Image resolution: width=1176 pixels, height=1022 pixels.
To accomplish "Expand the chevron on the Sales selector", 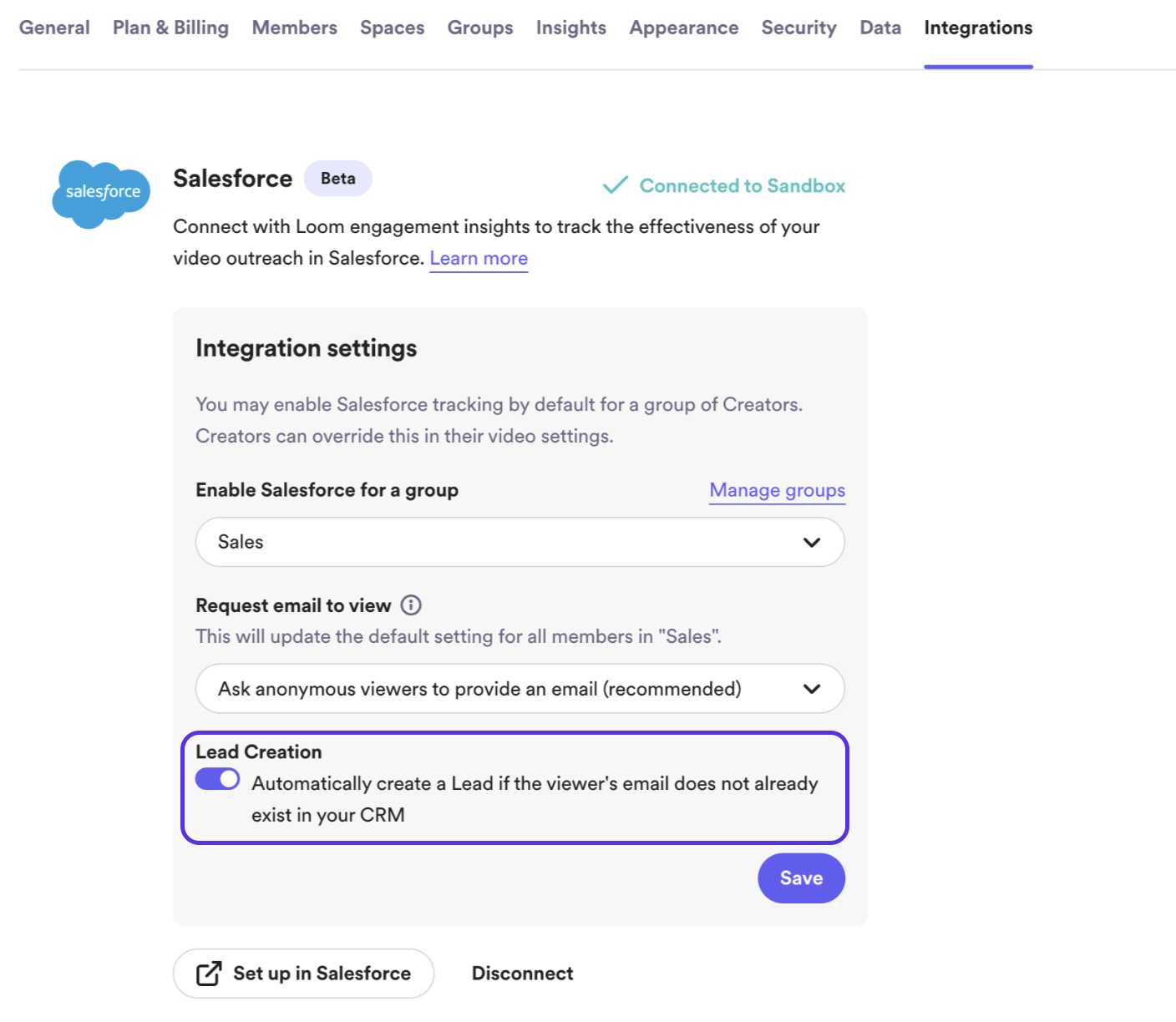I will 810,542.
